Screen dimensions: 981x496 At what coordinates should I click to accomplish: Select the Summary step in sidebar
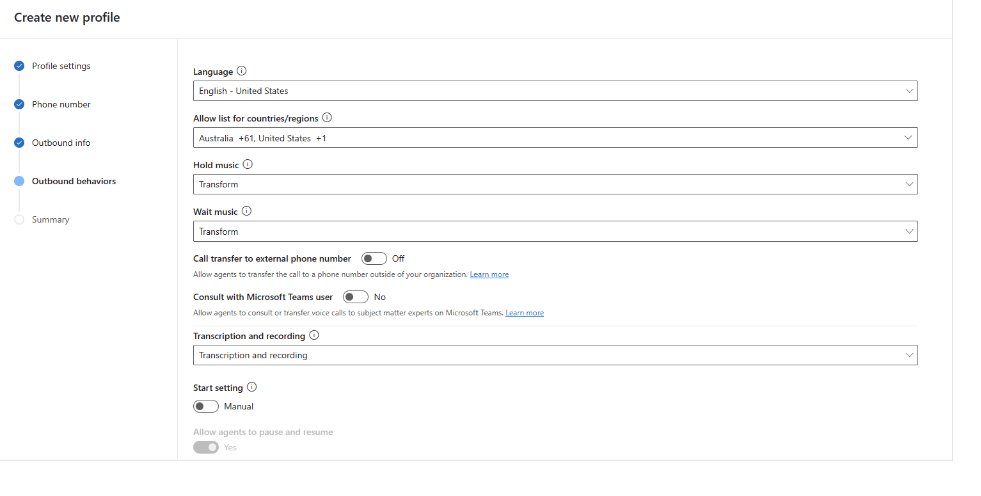50,220
